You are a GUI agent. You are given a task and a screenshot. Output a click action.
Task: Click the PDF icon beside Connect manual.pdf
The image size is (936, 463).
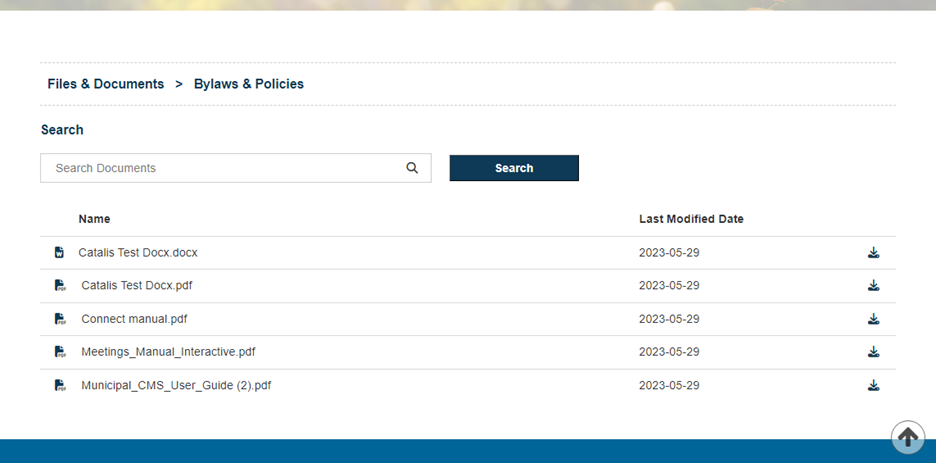pyautogui.click(x=60, y=319)
